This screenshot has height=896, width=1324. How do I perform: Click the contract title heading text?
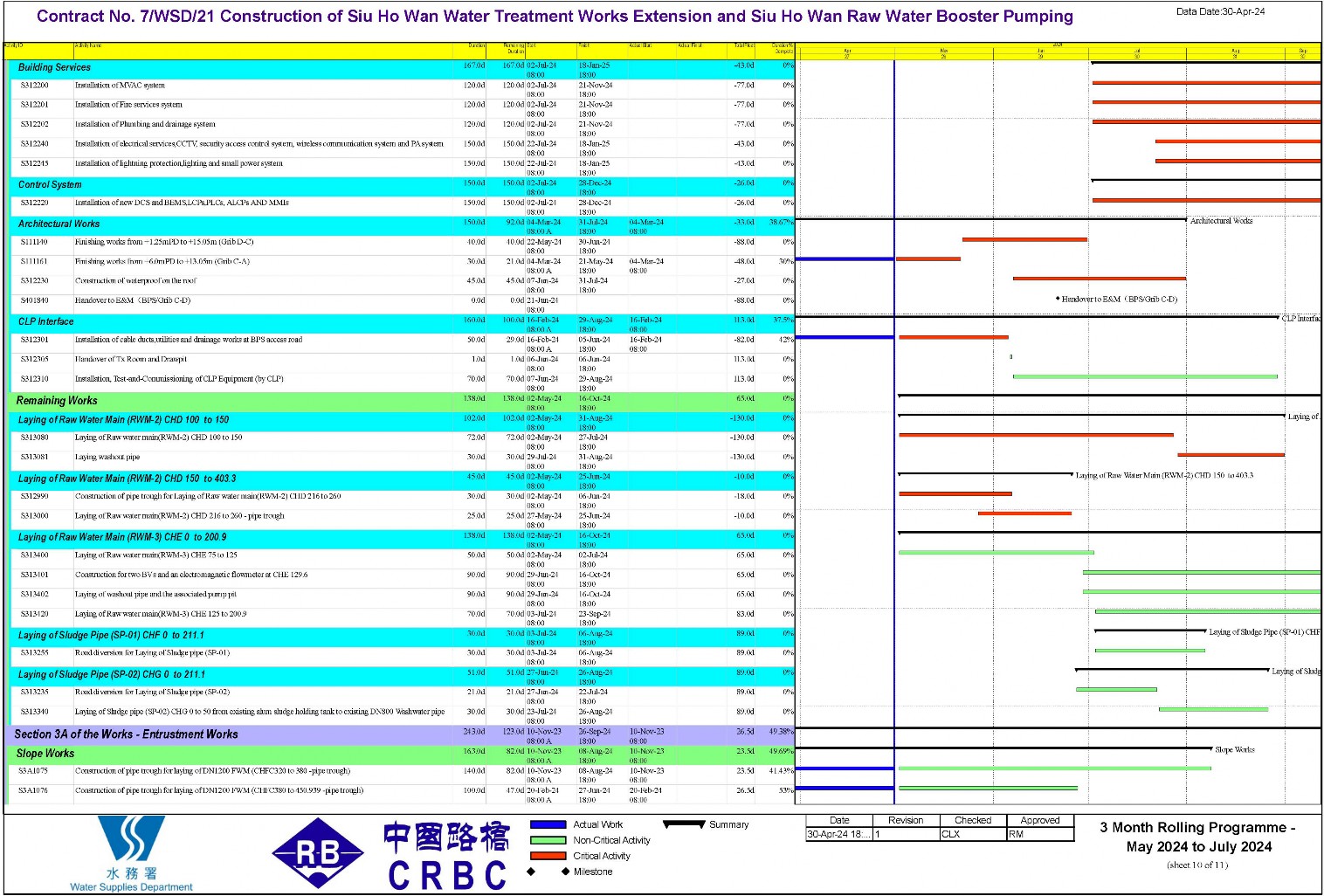[555, 16]
